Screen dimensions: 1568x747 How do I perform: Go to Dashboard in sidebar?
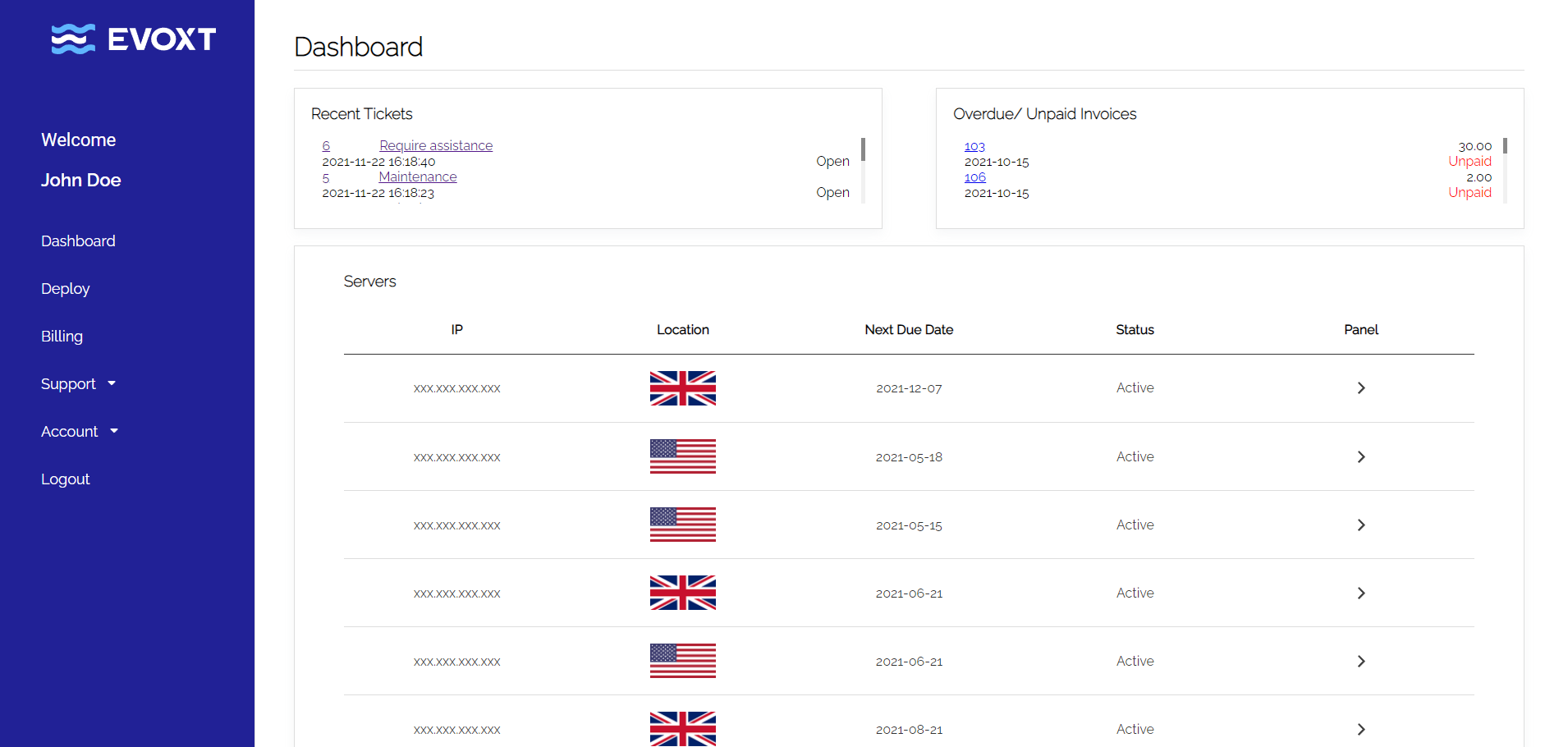click(78, 241)
